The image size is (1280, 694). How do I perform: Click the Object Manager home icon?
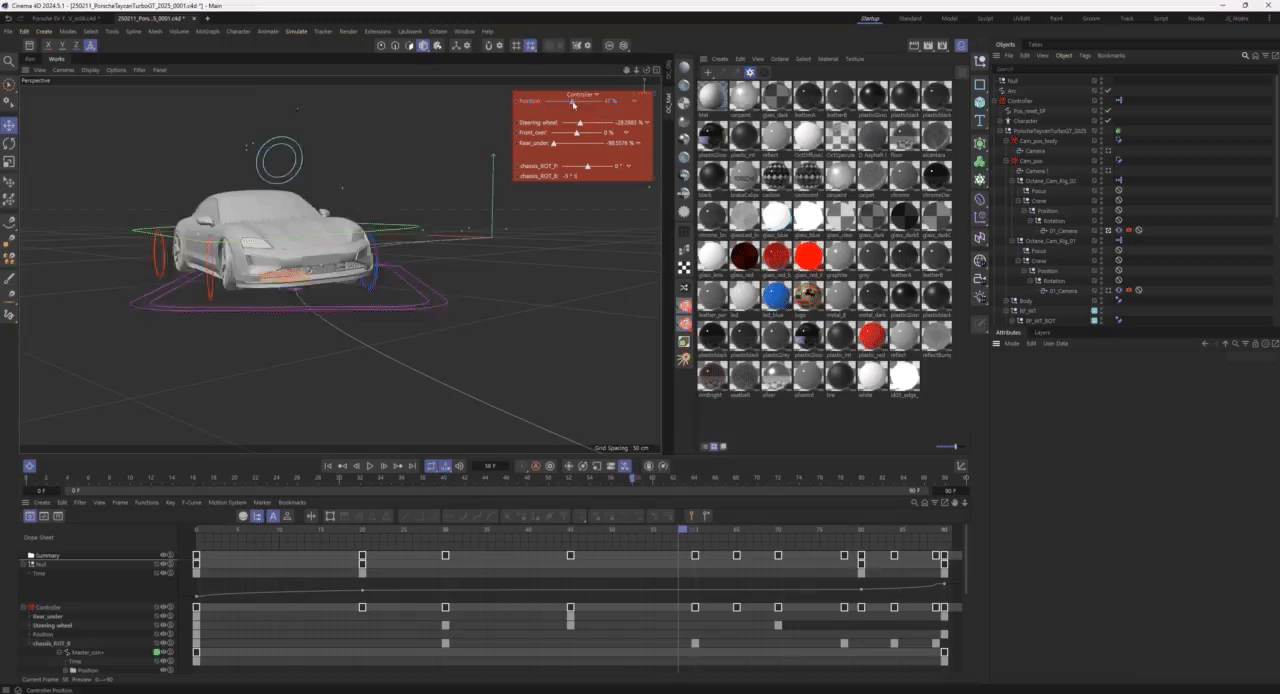pos(1254,56)
